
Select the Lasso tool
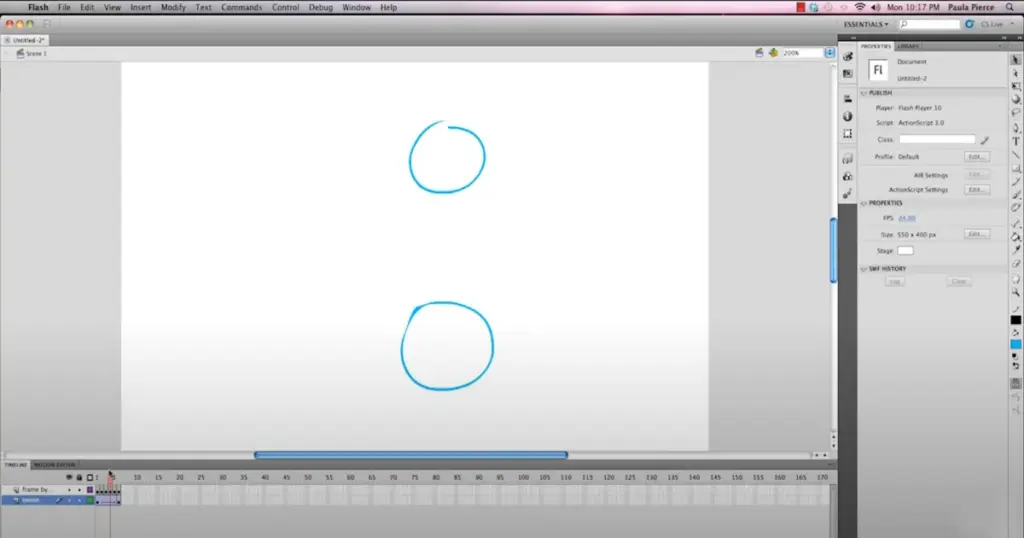[x=1016, y=113]
